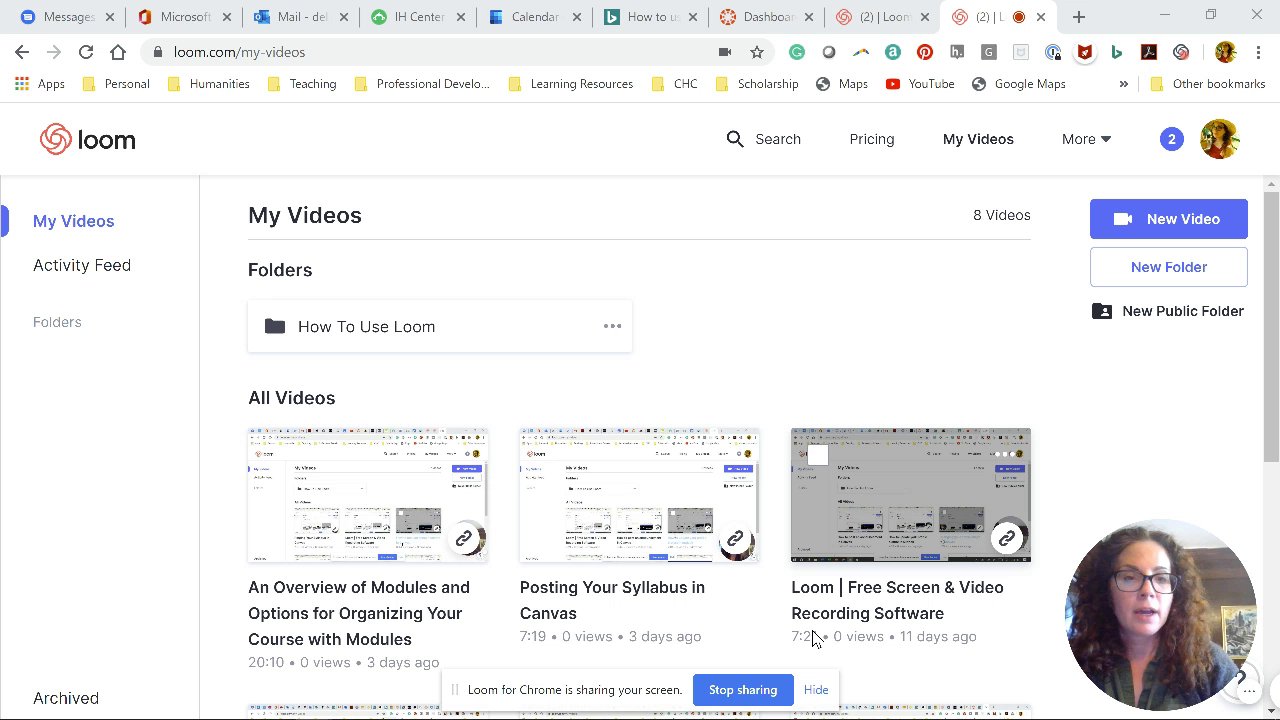This screenshot has width=1280, height=720.
Task: Open the YouTube bookmark
Action: (920, 84)
